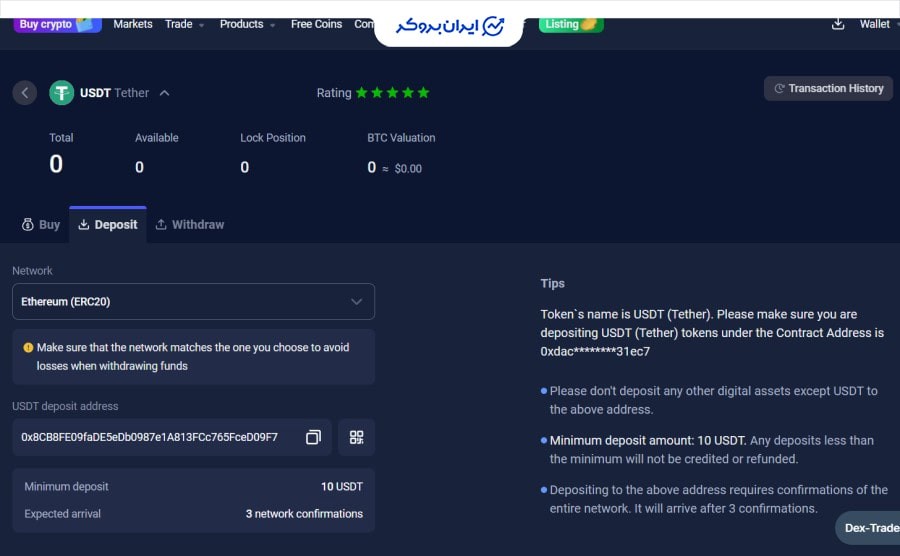The image size is (900, 556).
Task: Select the Deposit tab
Action: click(x=107, y=225)
